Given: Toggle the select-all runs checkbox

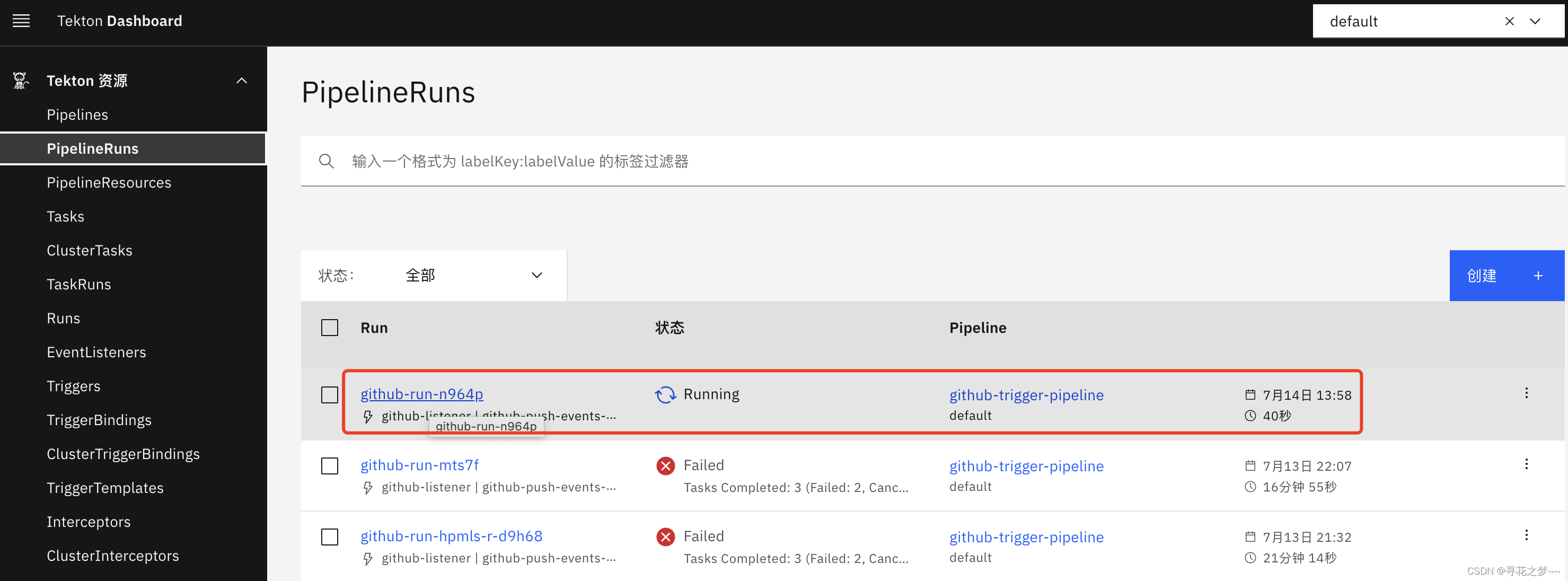Looking at the screenshot, I should pos(329,328).
